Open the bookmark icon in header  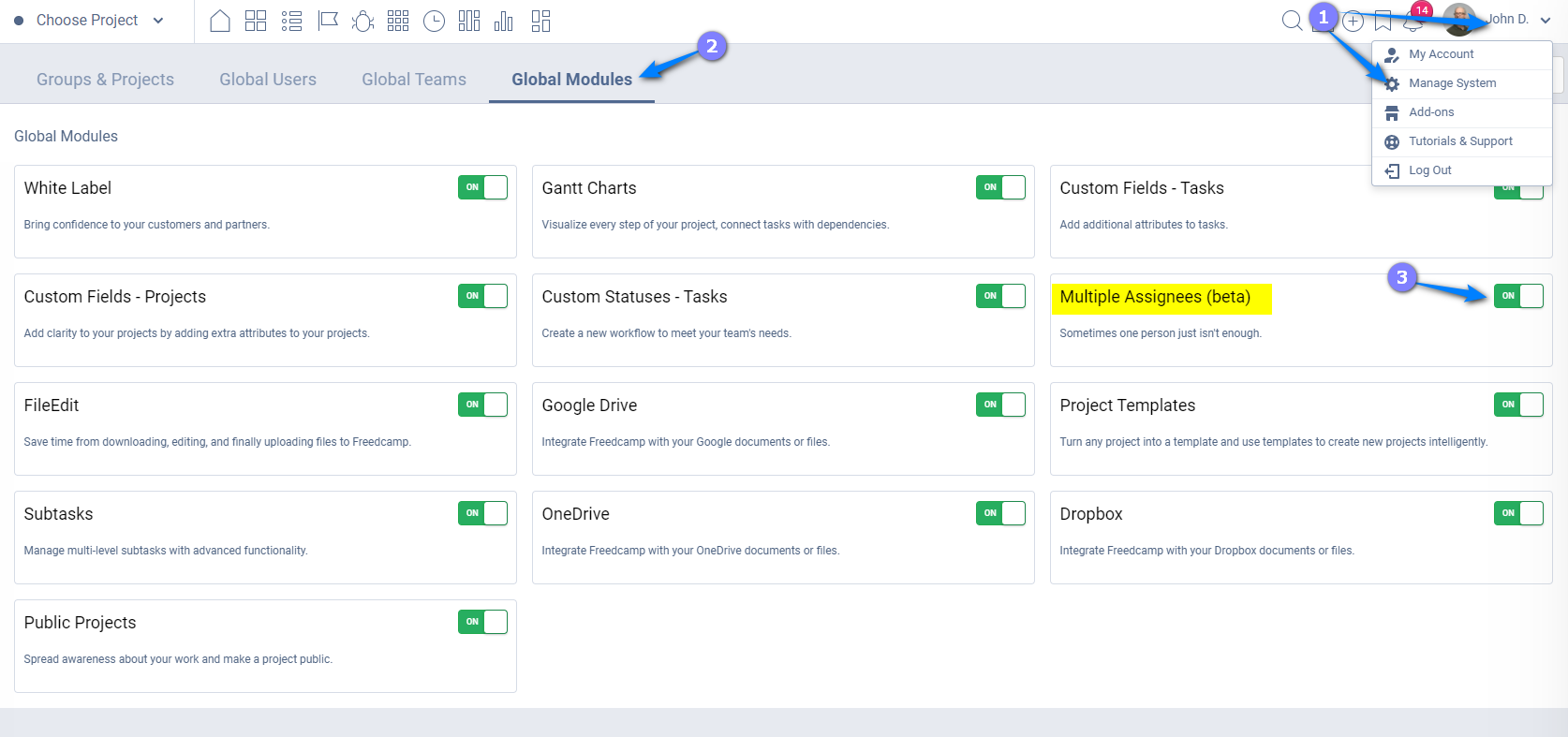1383,21
